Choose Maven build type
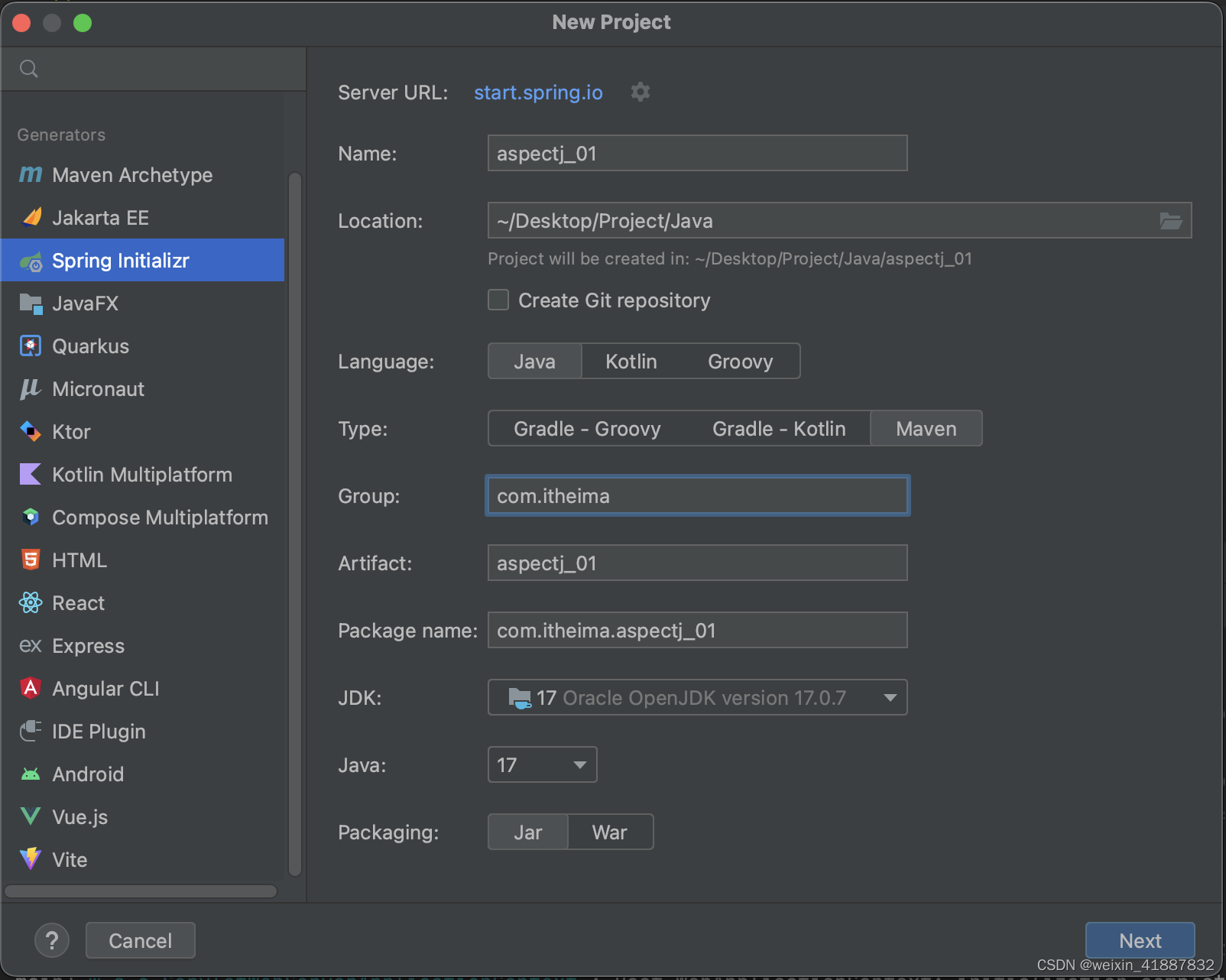This screenshot has height=980, width=1226. [x=926, y=428]
